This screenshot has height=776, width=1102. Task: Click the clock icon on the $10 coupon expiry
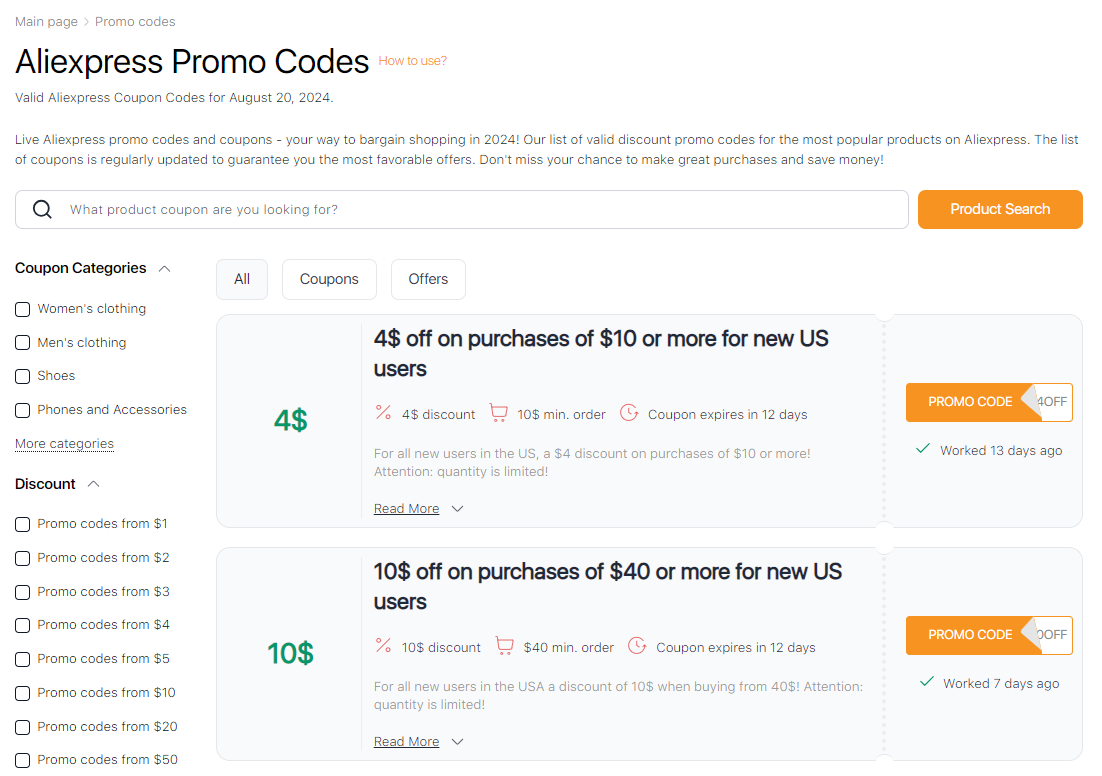(637, 646)
